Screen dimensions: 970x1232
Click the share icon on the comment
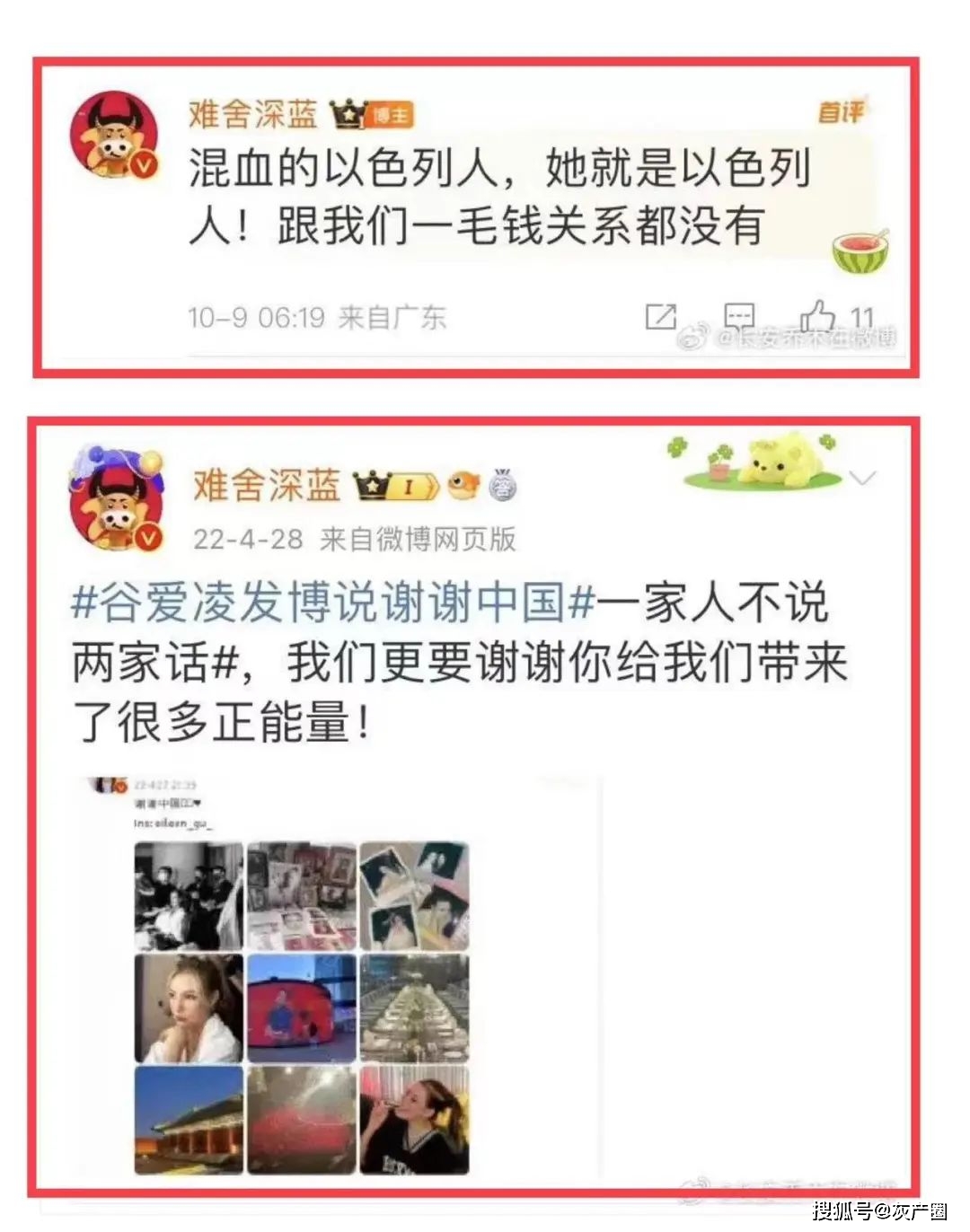(660, 316)
